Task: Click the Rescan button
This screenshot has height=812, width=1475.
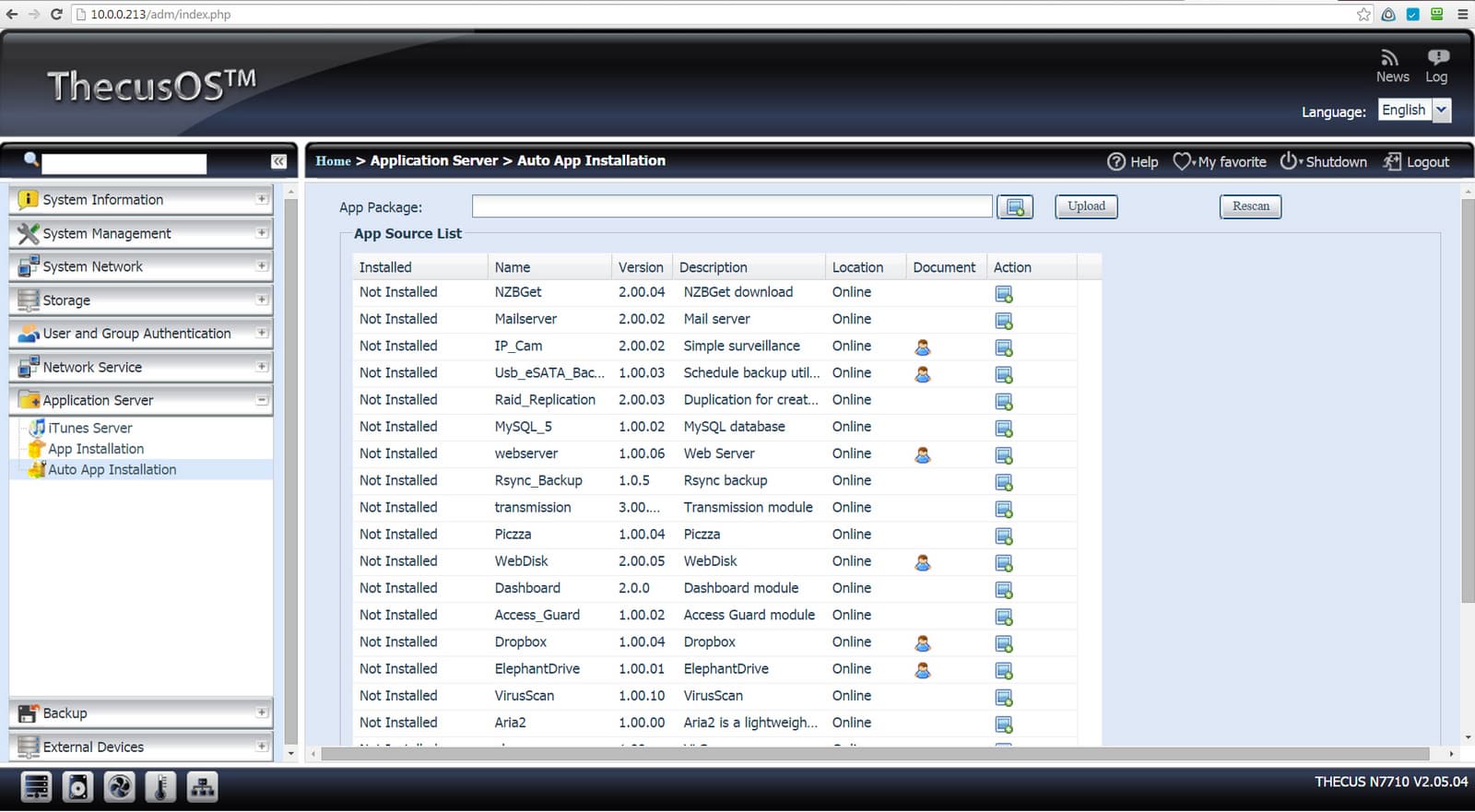Action: pyautogui.click(x=1251, y=206)
